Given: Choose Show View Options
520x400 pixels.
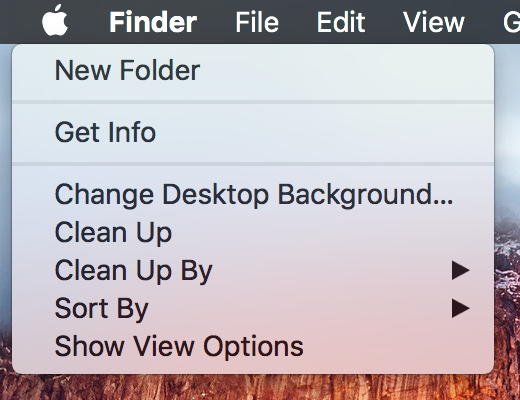Looking at the screenshot, I should pos(253,346).
